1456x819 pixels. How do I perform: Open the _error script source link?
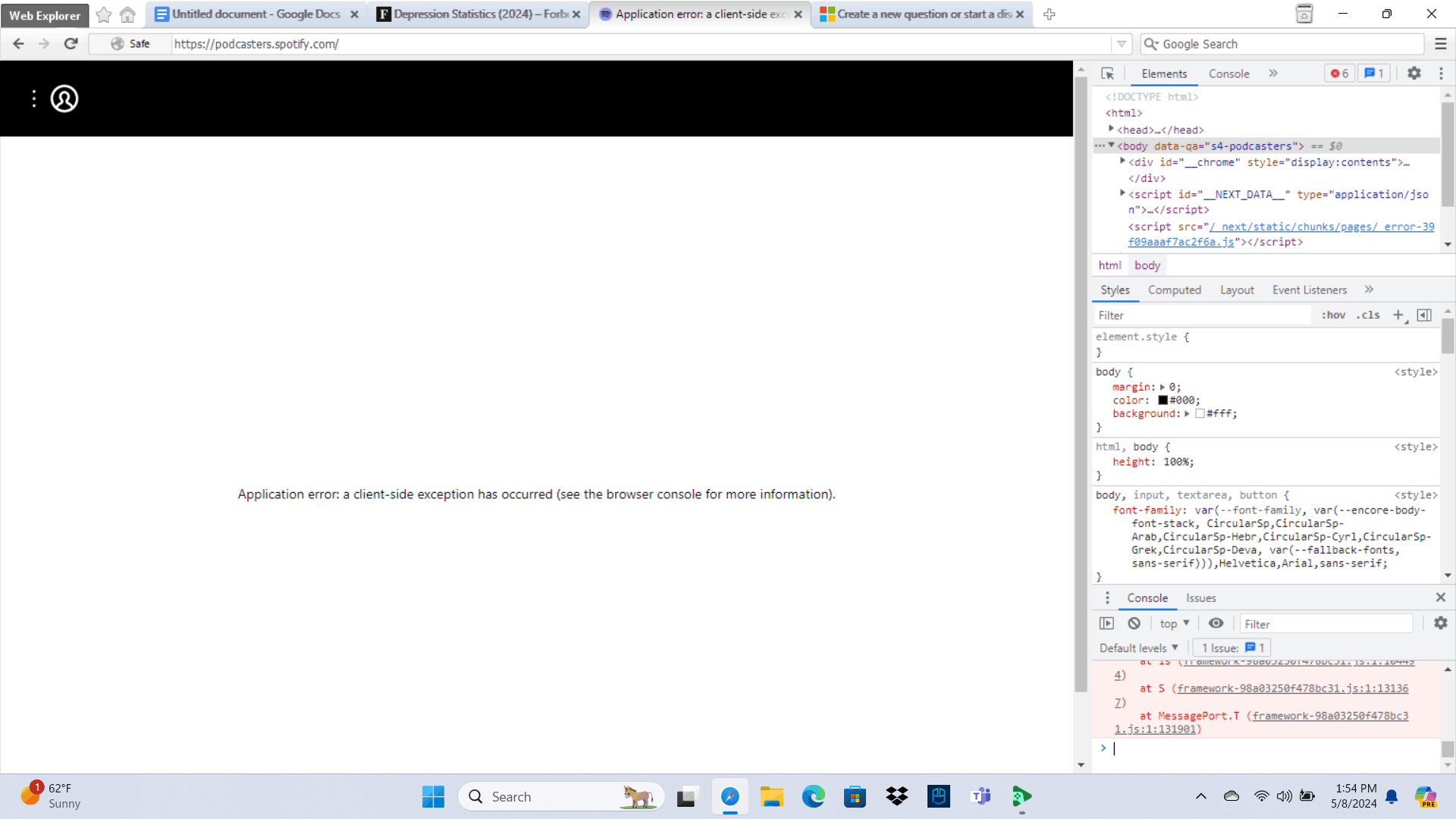point(1321,227)
